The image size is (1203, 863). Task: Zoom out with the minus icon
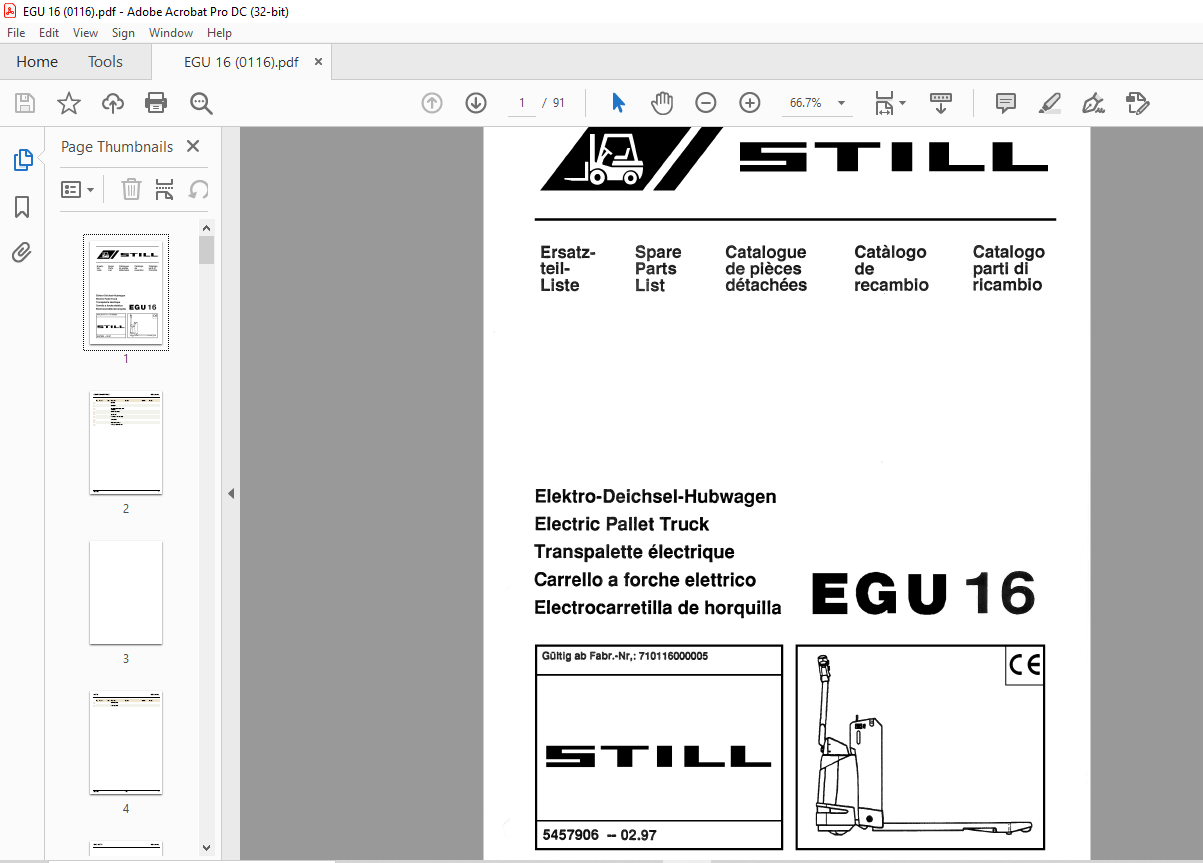point(706,103)
